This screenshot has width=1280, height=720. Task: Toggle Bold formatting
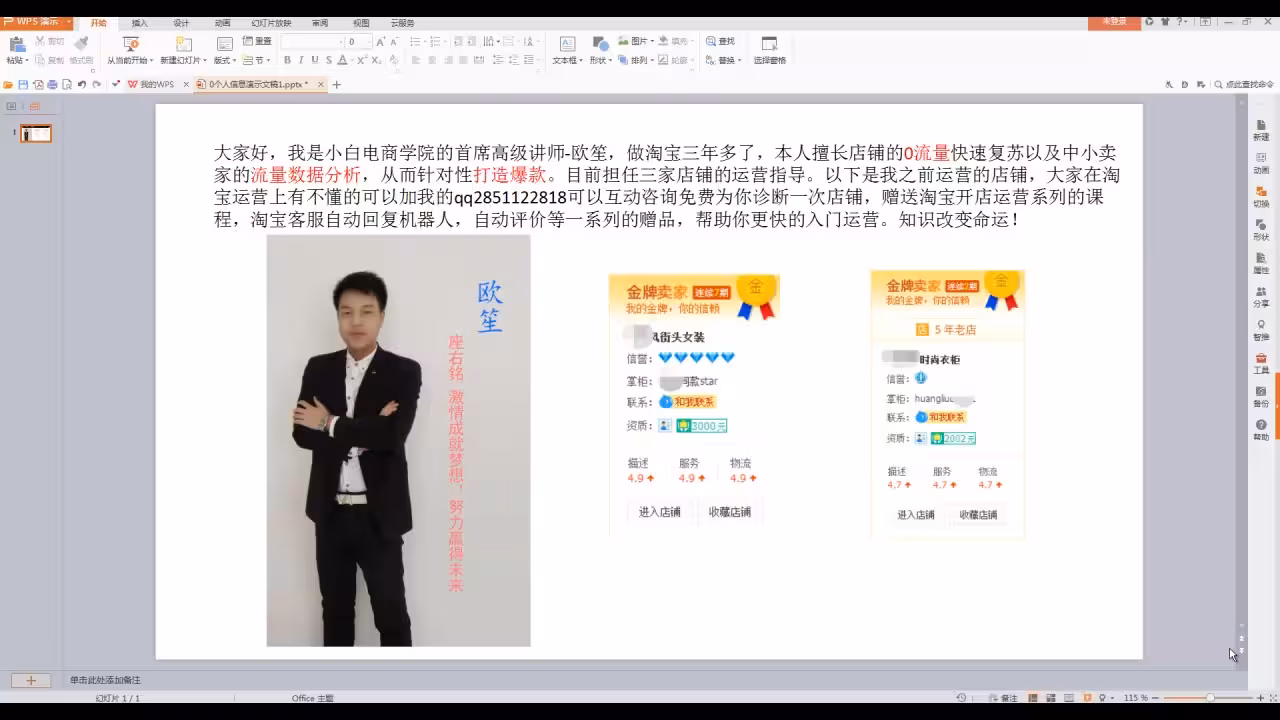pos(287,60)
